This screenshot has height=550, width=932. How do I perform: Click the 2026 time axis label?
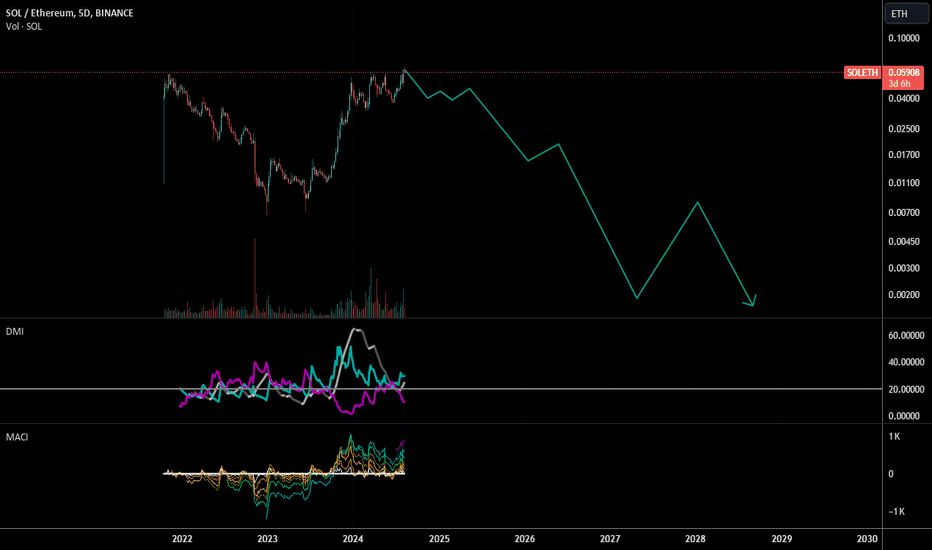click(524, 539)
